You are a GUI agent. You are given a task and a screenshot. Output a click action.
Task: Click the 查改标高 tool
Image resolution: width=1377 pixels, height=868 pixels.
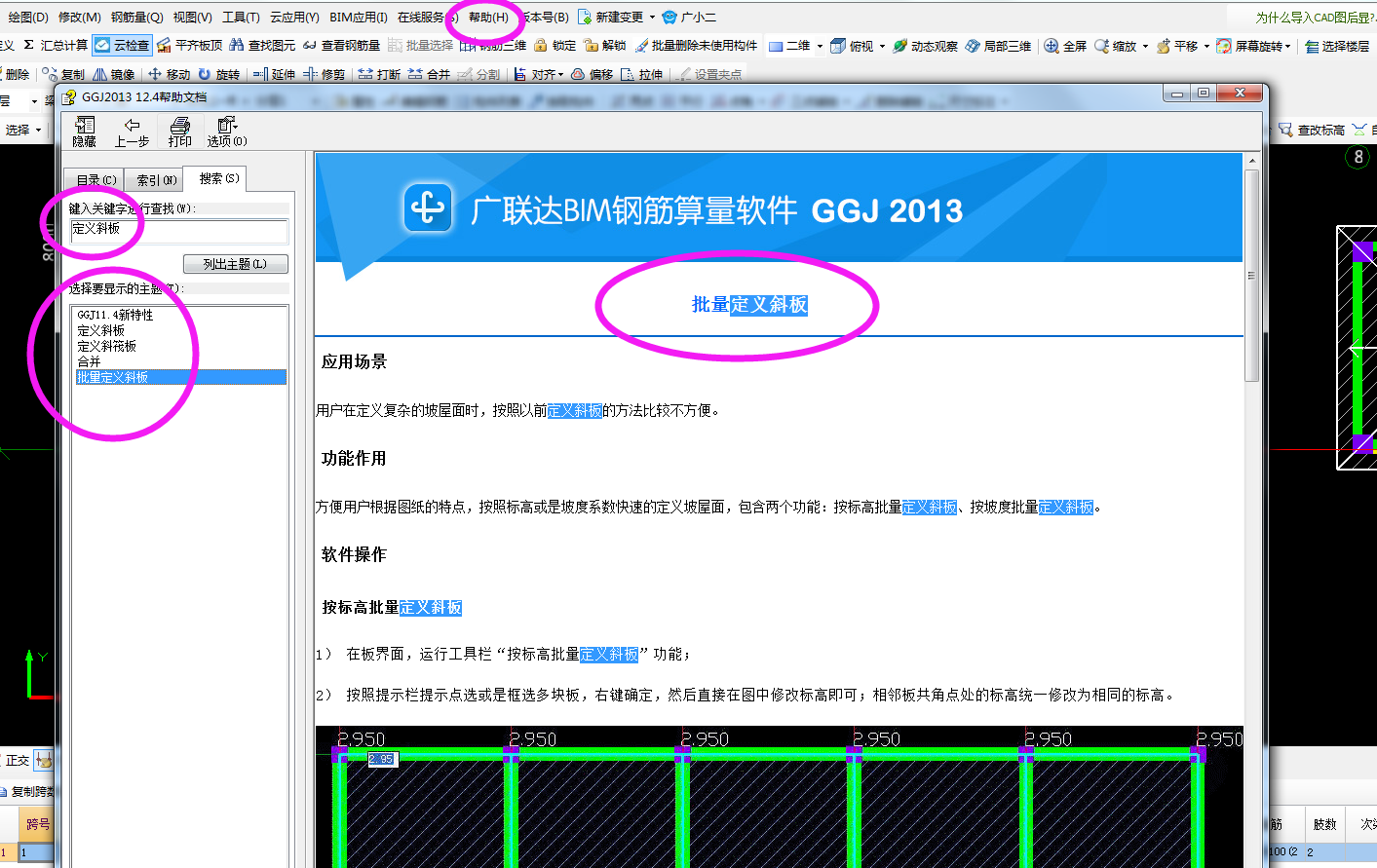[1311, 130]
